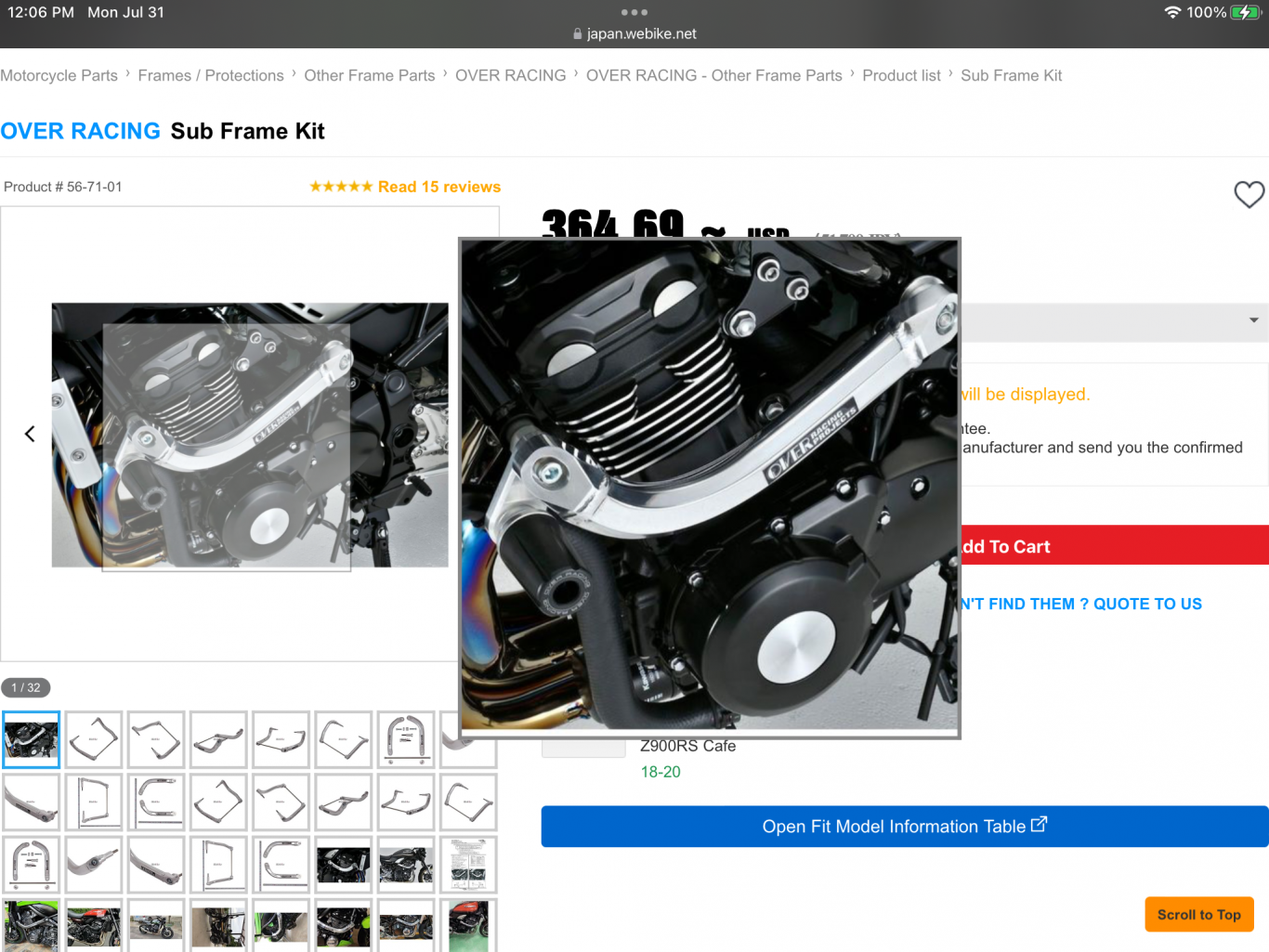
Task: Go to previous image using left arrow
Action: click(x=30, y=434)
